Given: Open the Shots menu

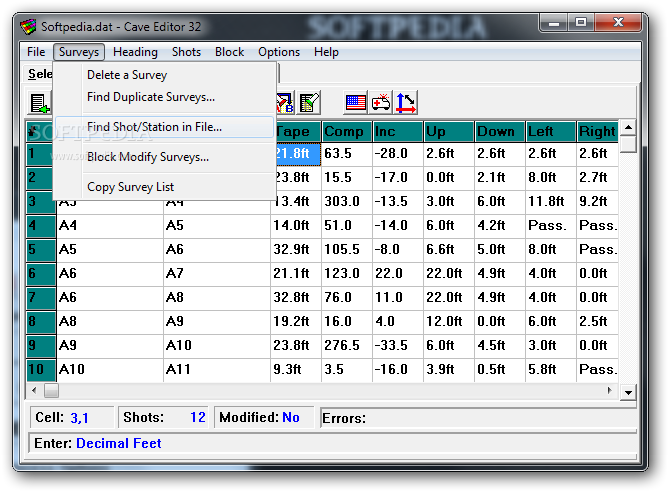Looking at the screenshot, I should pyautogui.click(x=186, y=52).
